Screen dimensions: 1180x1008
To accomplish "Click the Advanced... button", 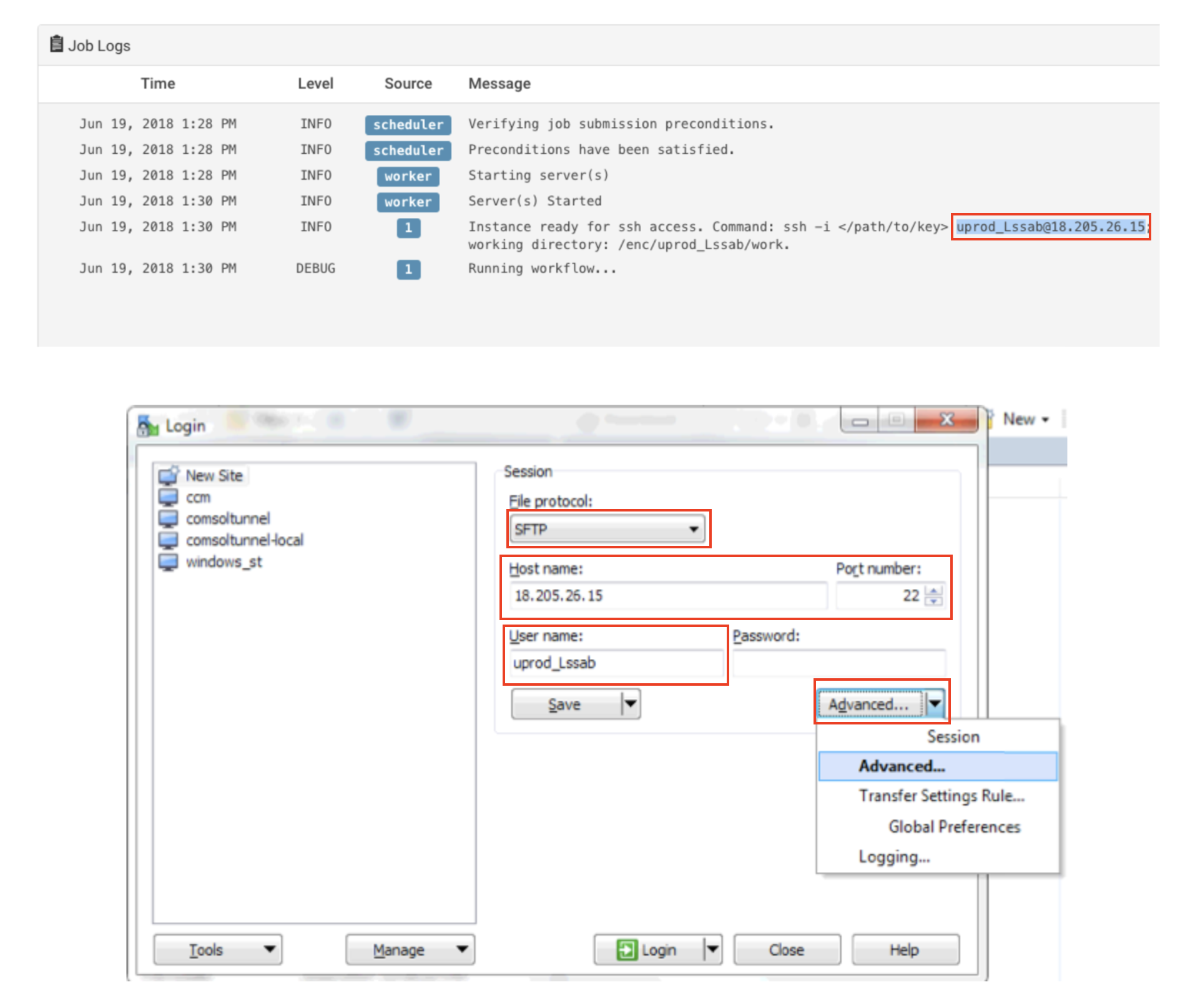I will (870, 704).
